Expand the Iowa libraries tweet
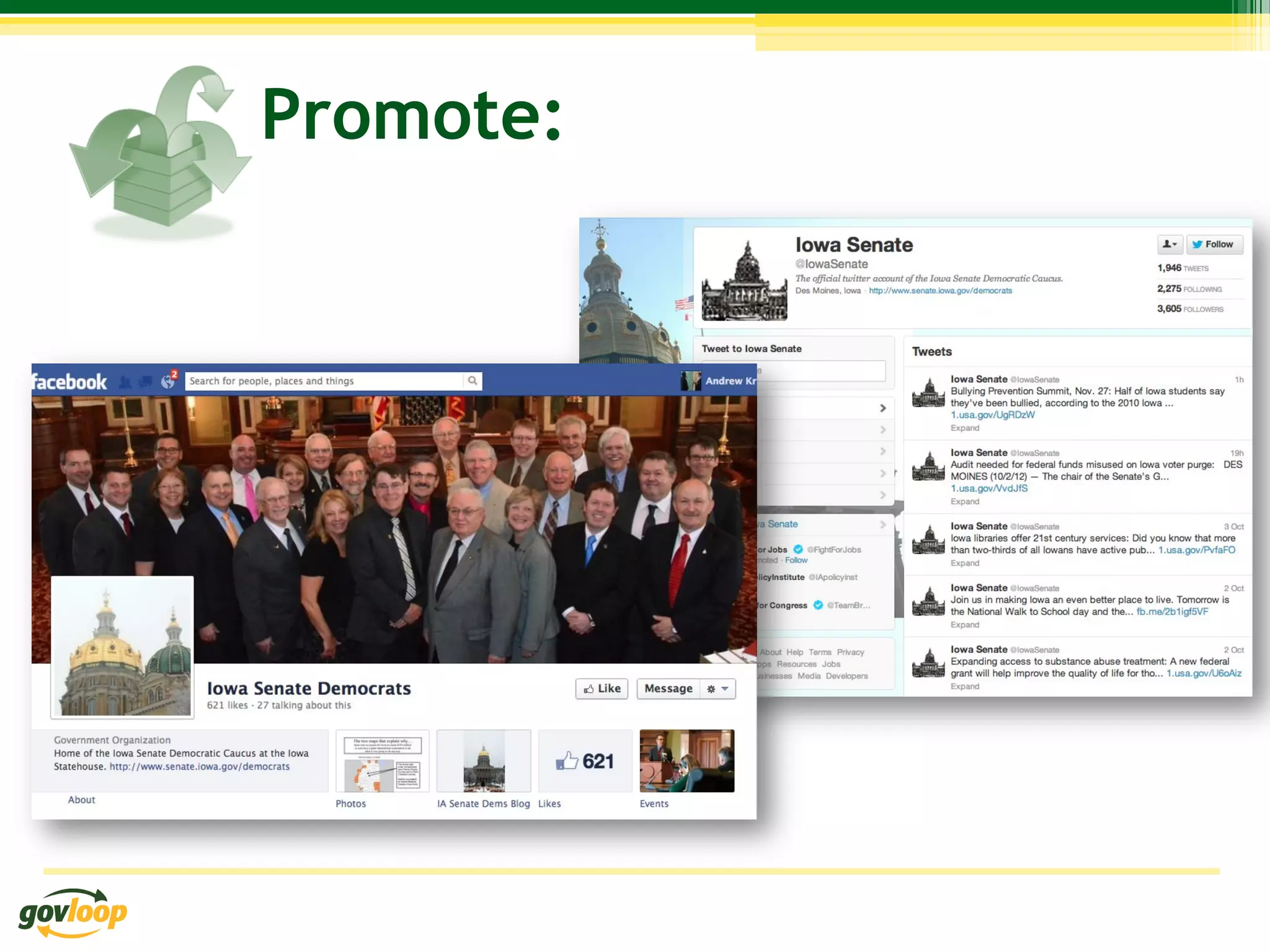Screen dimensions: 1270x952 965,563
